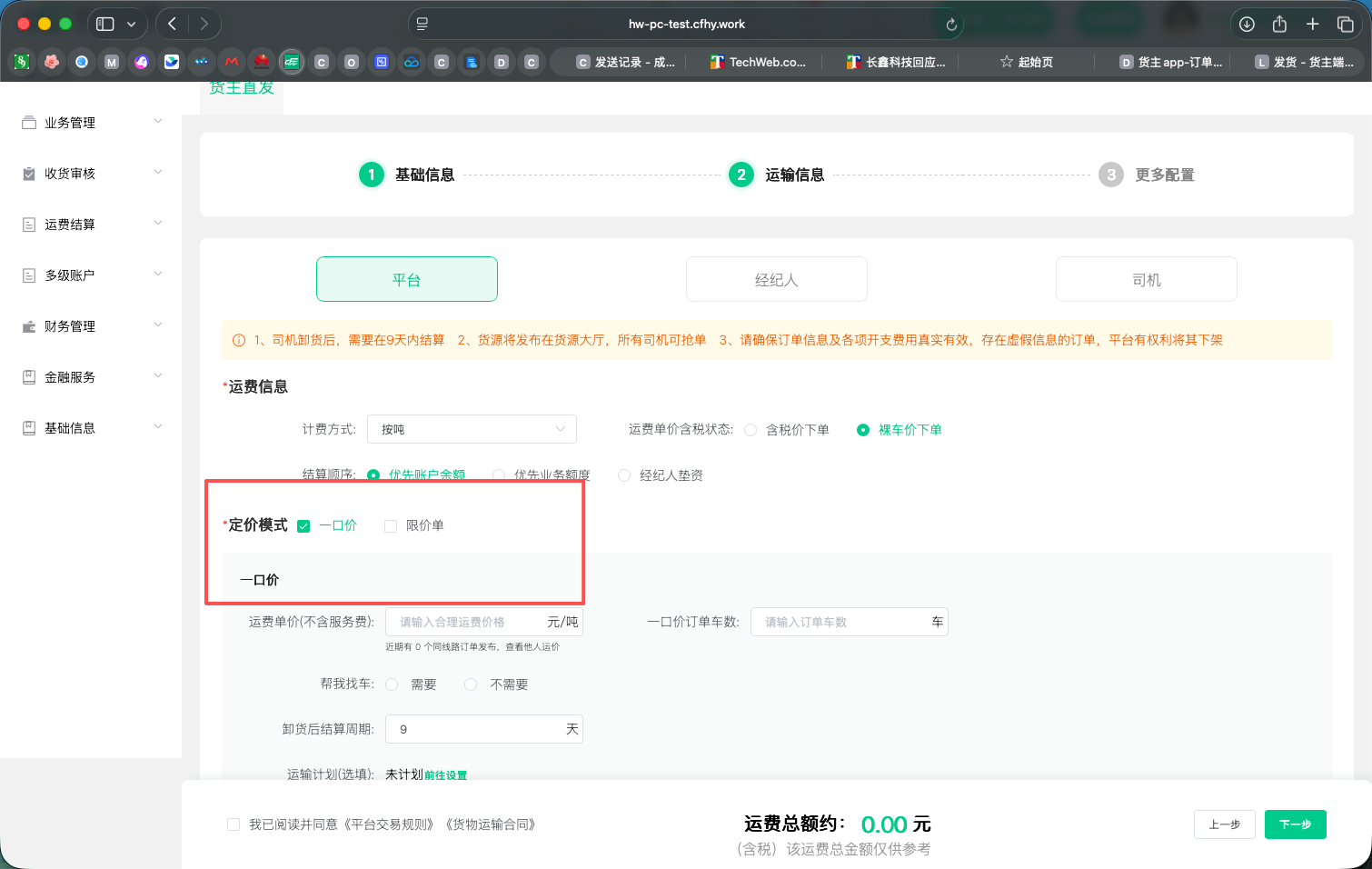Open the Safari downloads icon
This screenshot has width=1372, height=869.
coord(1247,25)
